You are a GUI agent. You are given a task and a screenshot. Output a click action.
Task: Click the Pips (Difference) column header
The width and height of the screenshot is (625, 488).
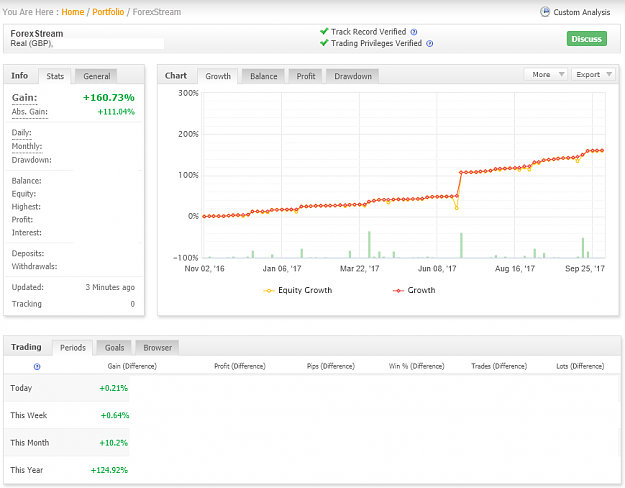point(330,366)
